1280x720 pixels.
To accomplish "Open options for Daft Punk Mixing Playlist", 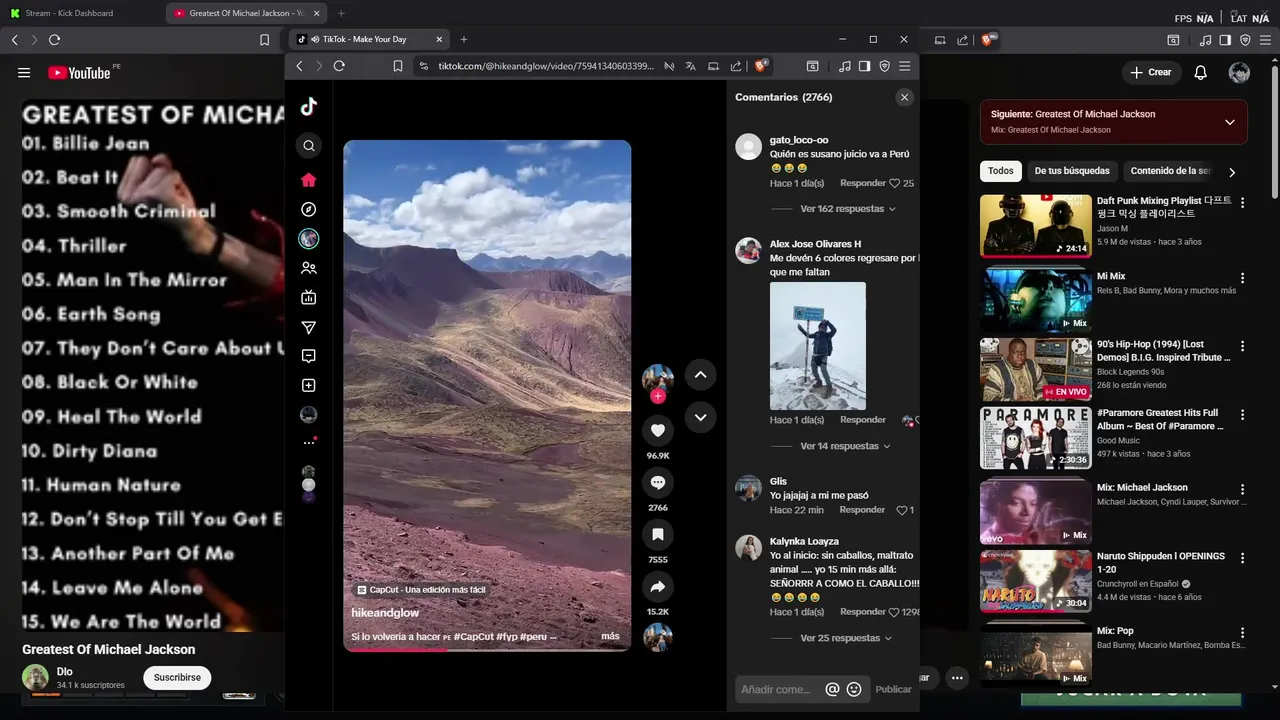I will [x=1242, y=203].
